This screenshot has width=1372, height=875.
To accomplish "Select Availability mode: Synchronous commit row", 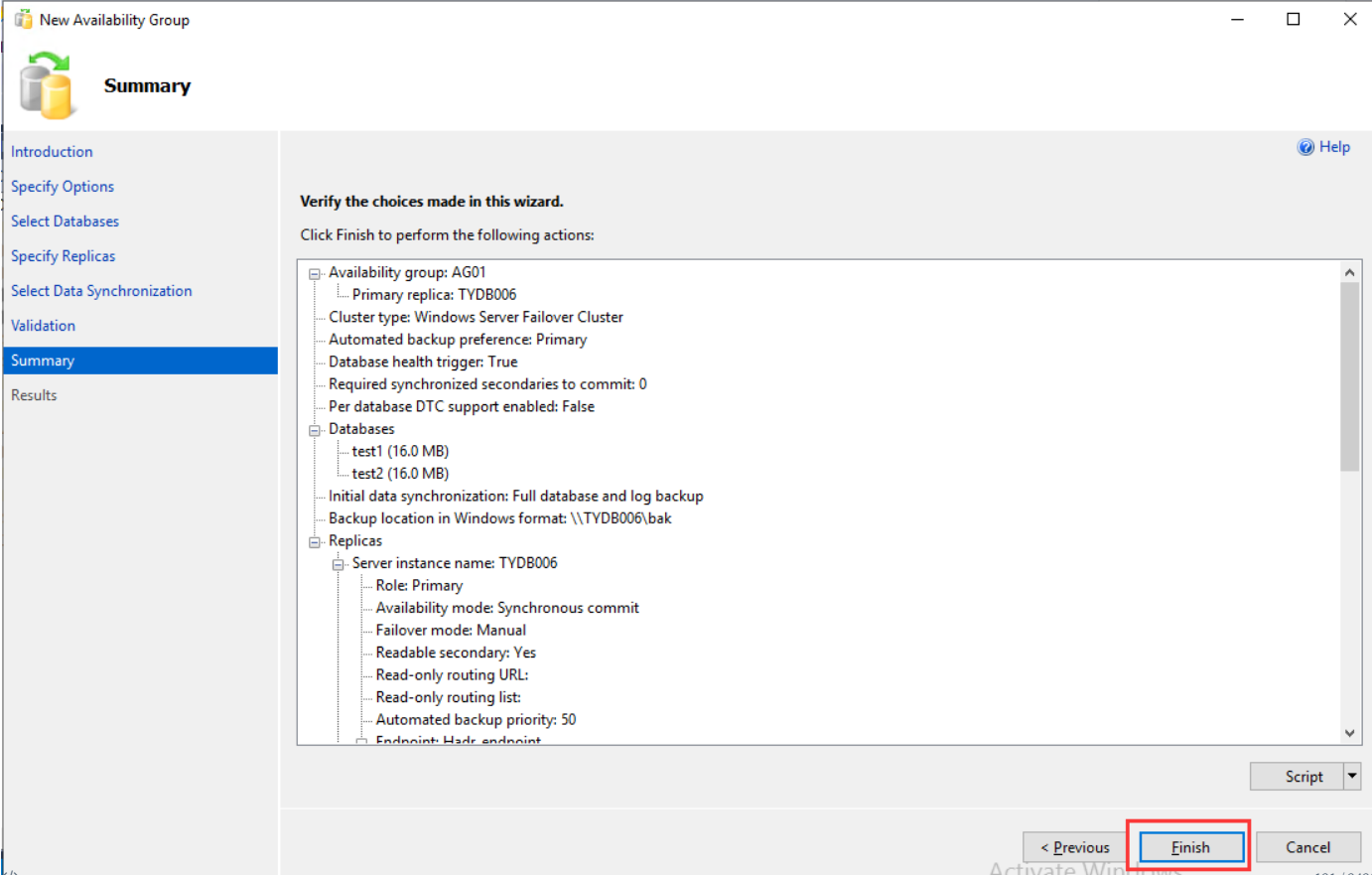I will pyautogui.click(x=507, y=607).
